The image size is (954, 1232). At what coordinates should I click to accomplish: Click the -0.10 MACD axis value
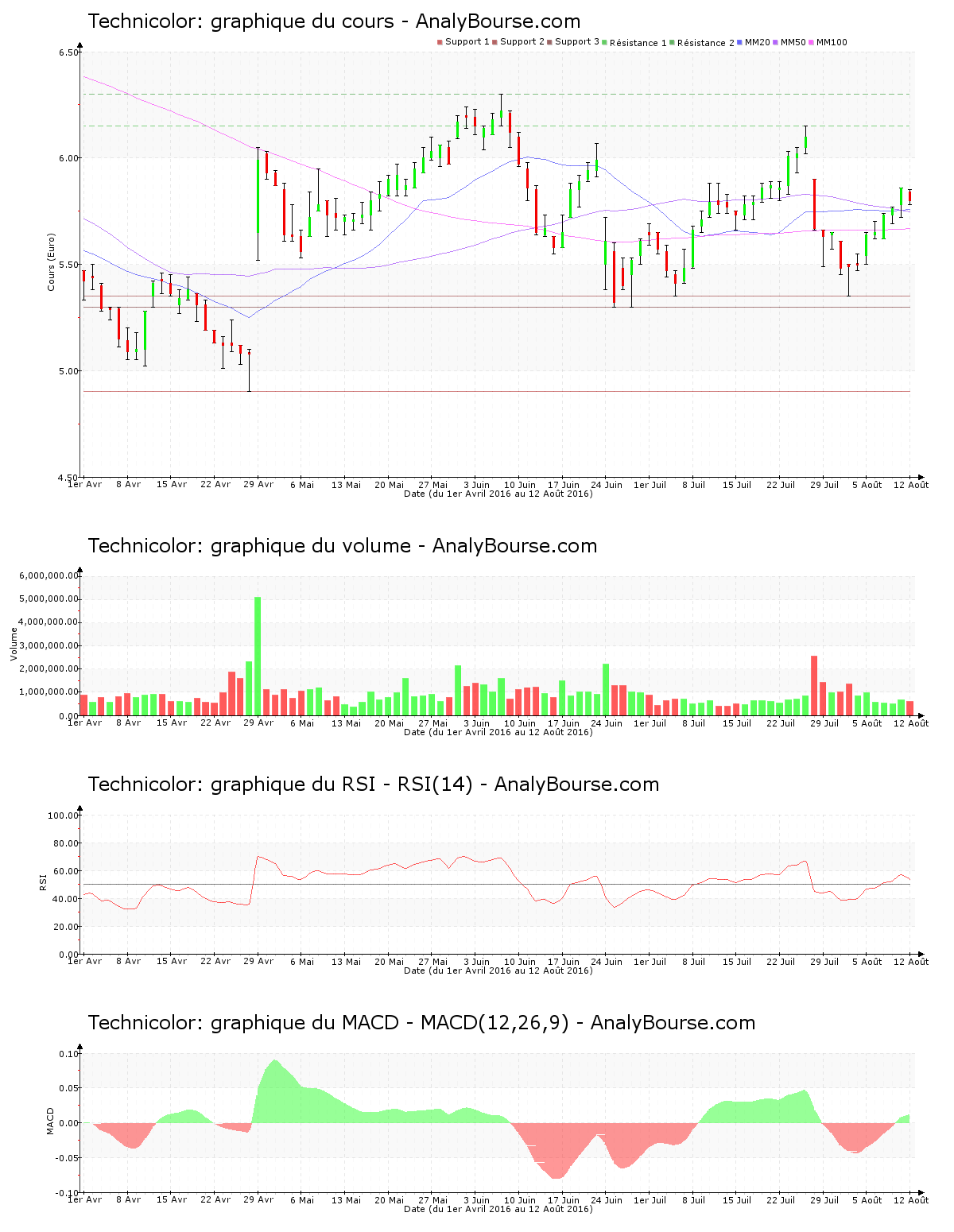tap(68, 1193)
